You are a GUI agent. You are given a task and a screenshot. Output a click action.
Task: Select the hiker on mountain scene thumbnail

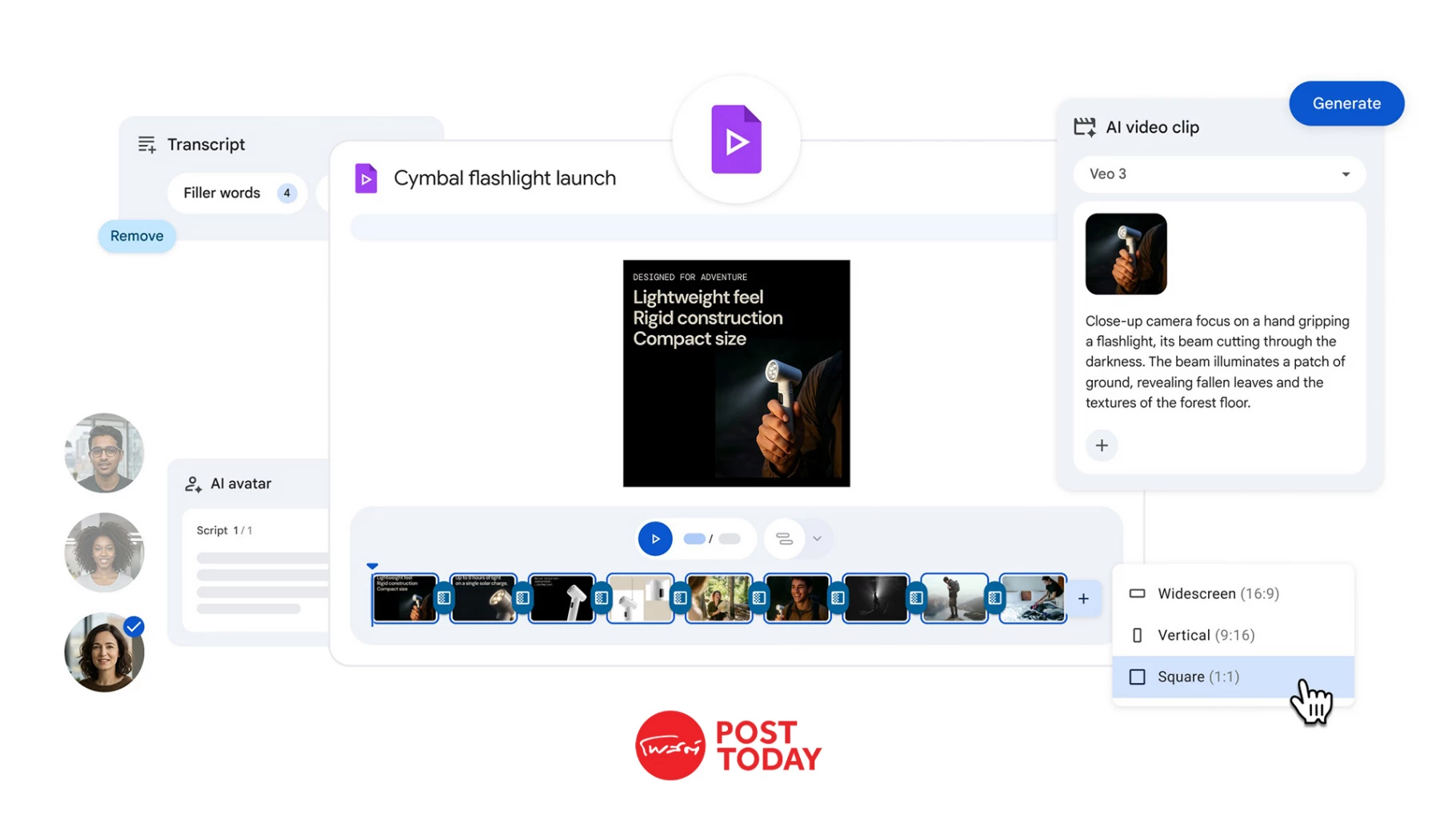point(954,598)
